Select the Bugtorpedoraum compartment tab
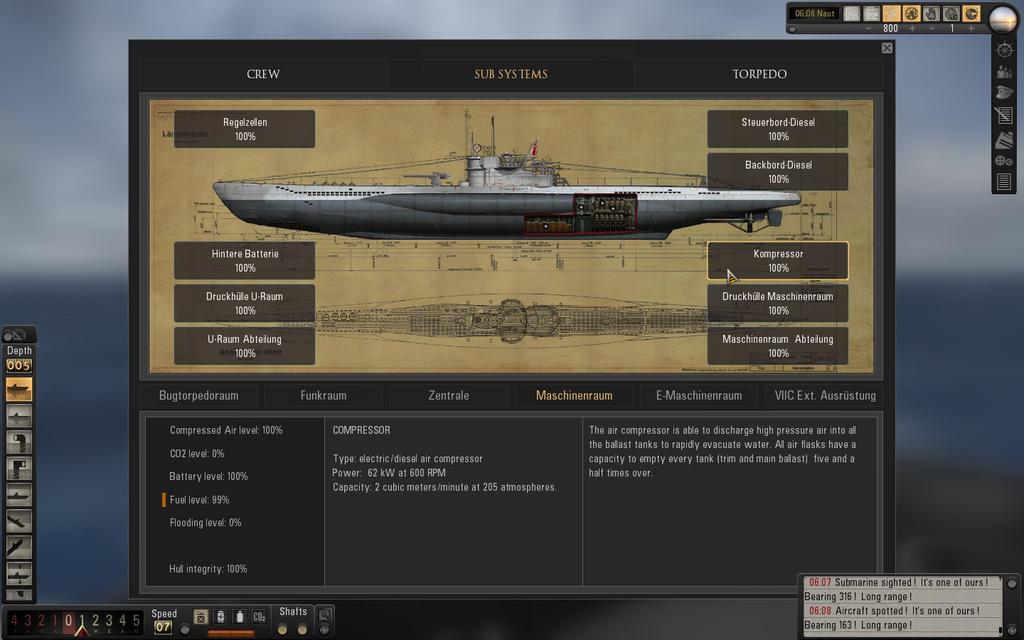The height and width of the screenshot is (640, 1024). point(199,396)
